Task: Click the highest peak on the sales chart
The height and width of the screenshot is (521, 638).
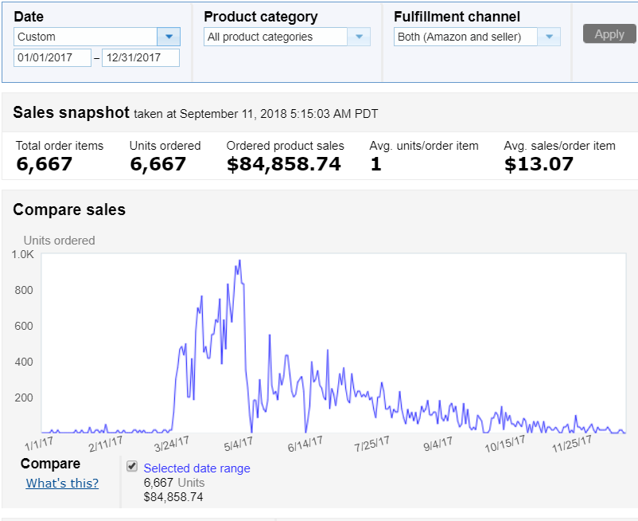Action: tap(238, 262)
